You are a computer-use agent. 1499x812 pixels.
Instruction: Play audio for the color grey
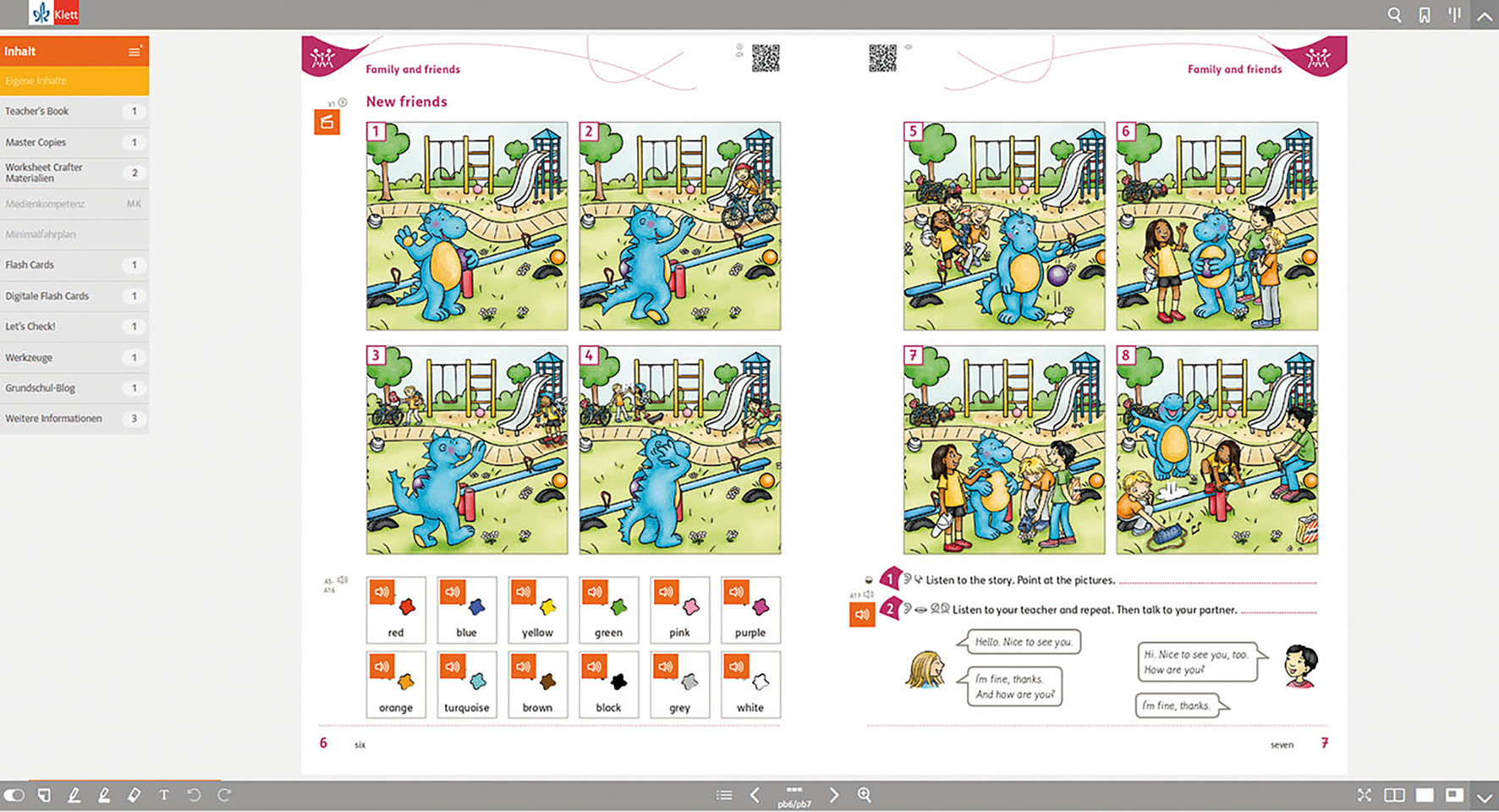[x=667, y=667]
